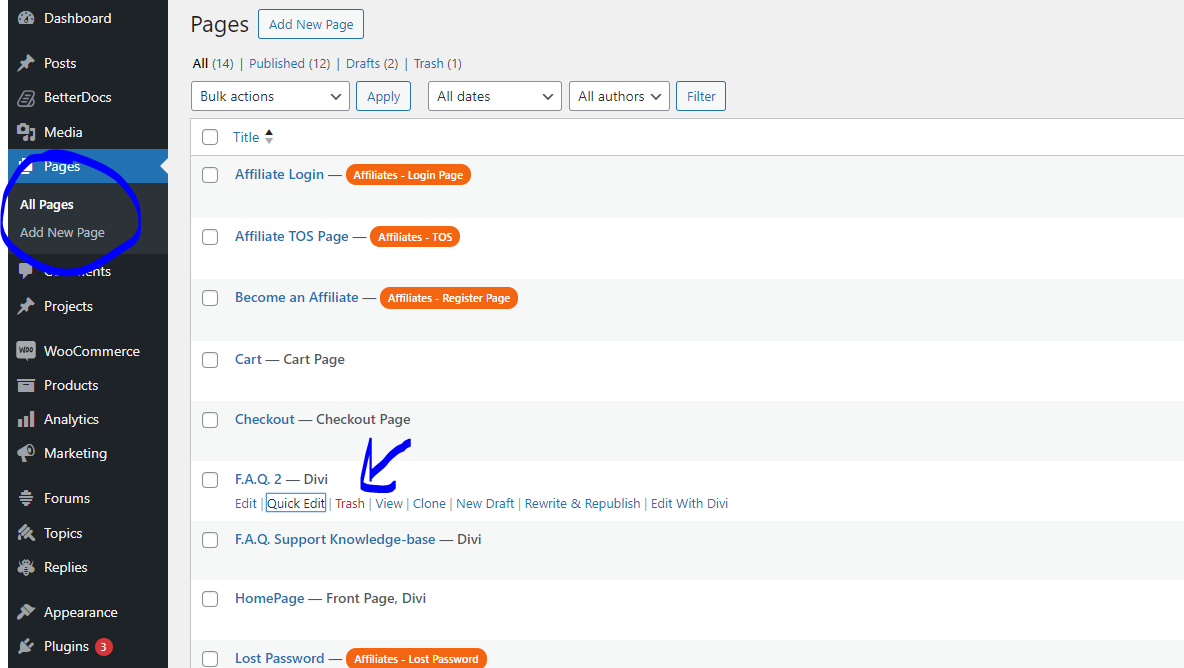Click the Posts pushpin icon
This screenshot has width=1184, height=668.
(26, 63)
